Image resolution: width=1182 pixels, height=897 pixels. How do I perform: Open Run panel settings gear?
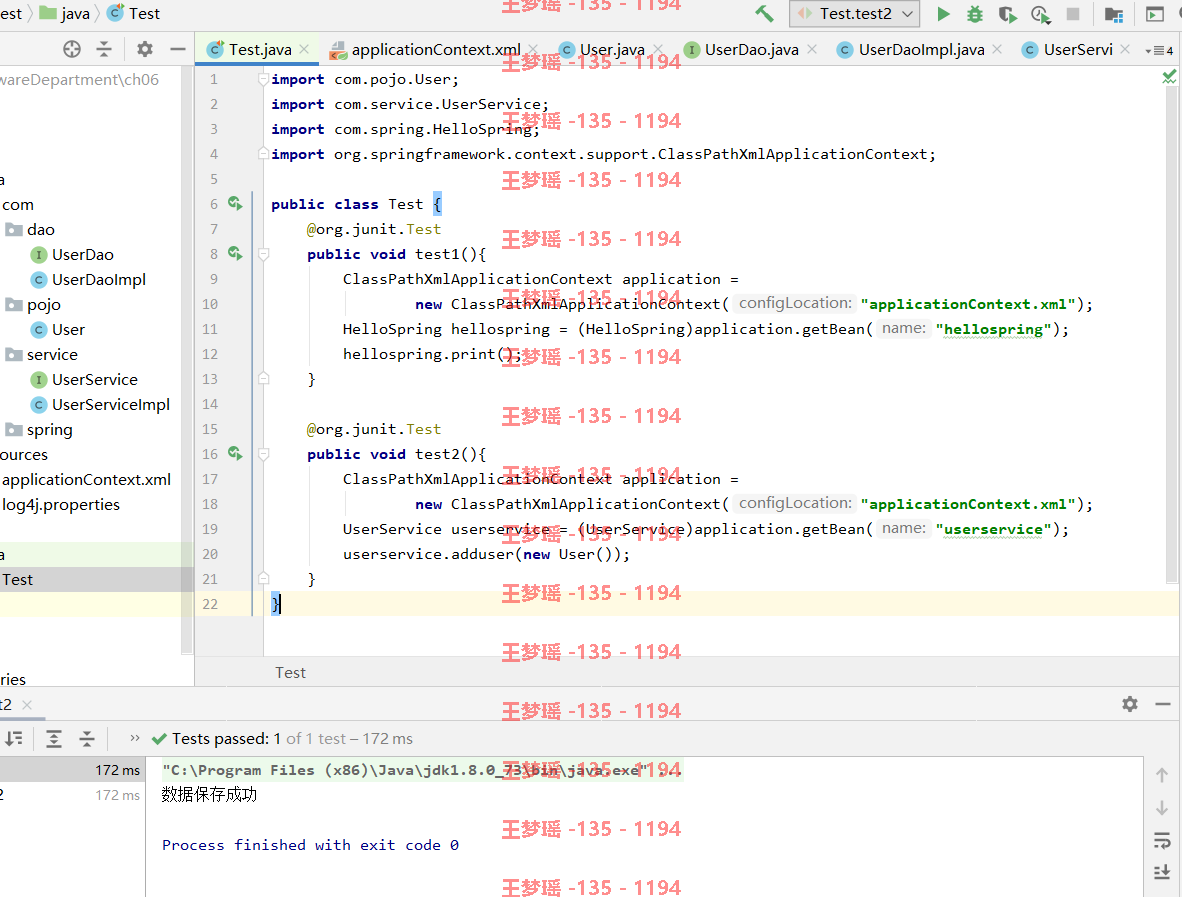pyautogui.click(x=1129, y=704)
